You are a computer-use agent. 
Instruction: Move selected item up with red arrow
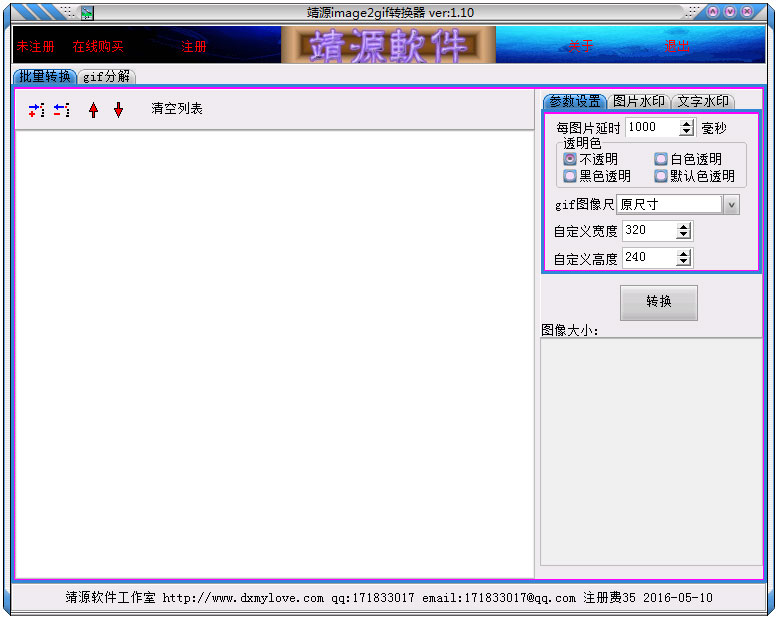coord(93,110)
